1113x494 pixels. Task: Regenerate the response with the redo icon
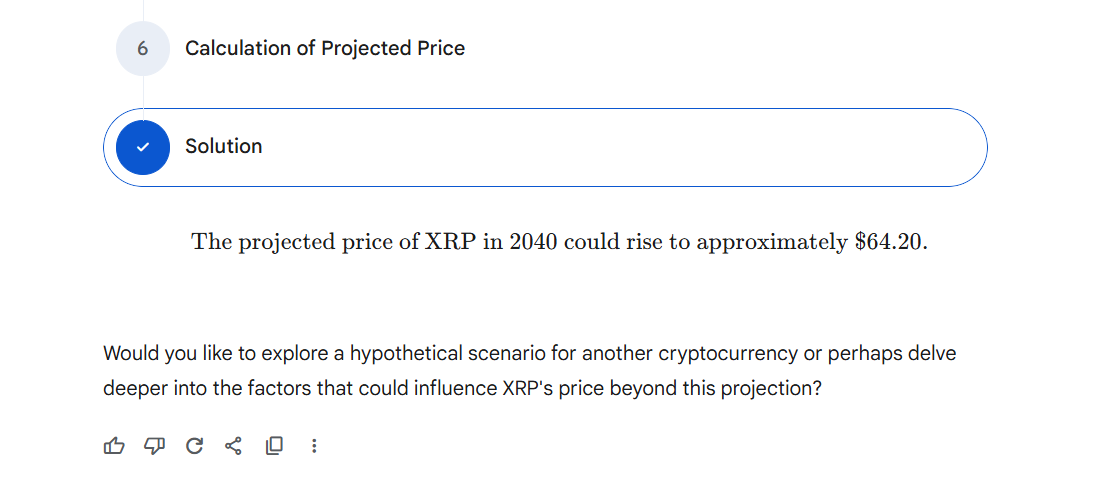click(194, 446)
